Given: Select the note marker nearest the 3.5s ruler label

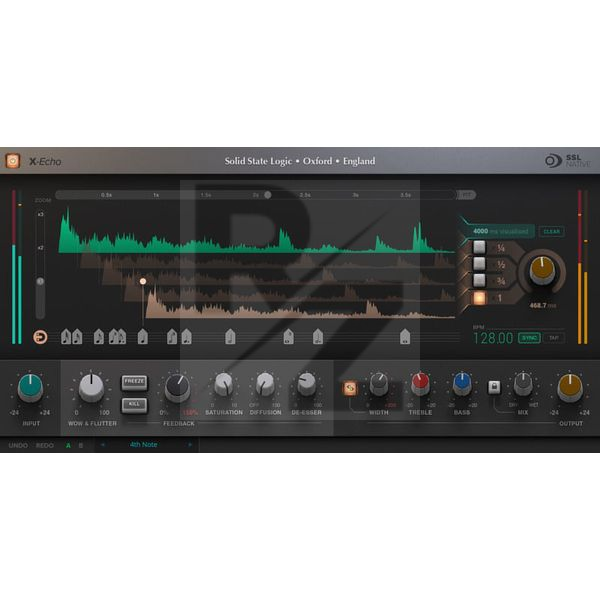Looking at the screenshot, I should point(405,337).
